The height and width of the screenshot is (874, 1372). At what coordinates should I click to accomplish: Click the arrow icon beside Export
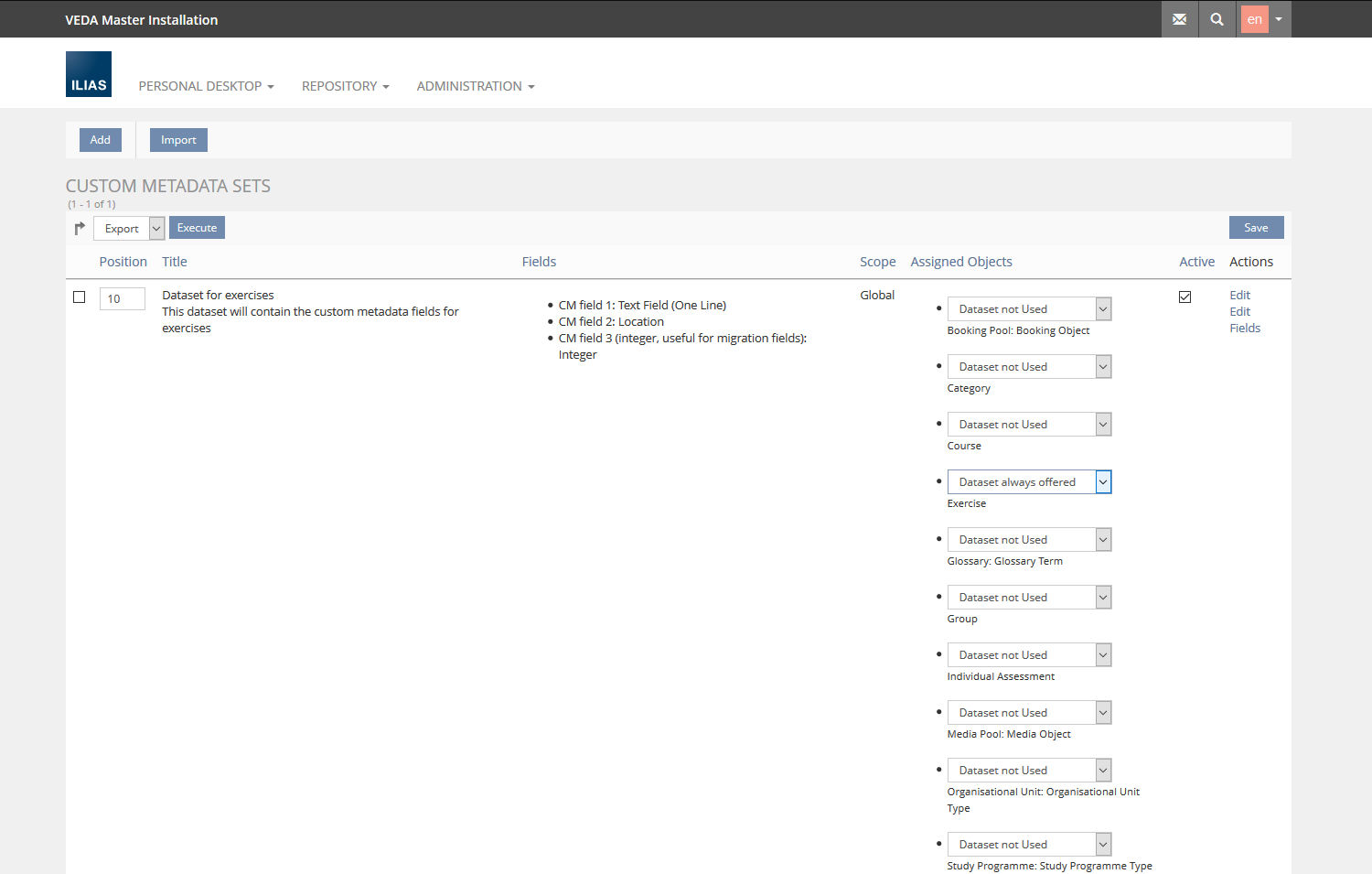[x=80, y=228]
